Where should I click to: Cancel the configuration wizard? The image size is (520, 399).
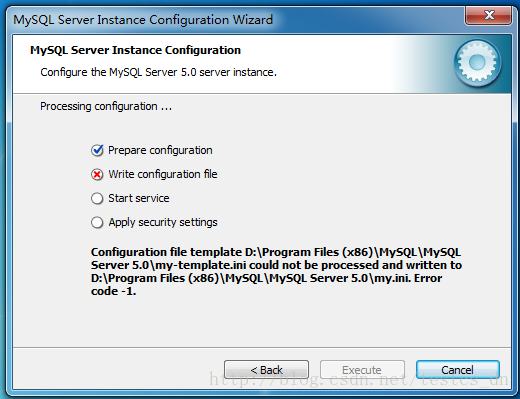click(458, 370)
